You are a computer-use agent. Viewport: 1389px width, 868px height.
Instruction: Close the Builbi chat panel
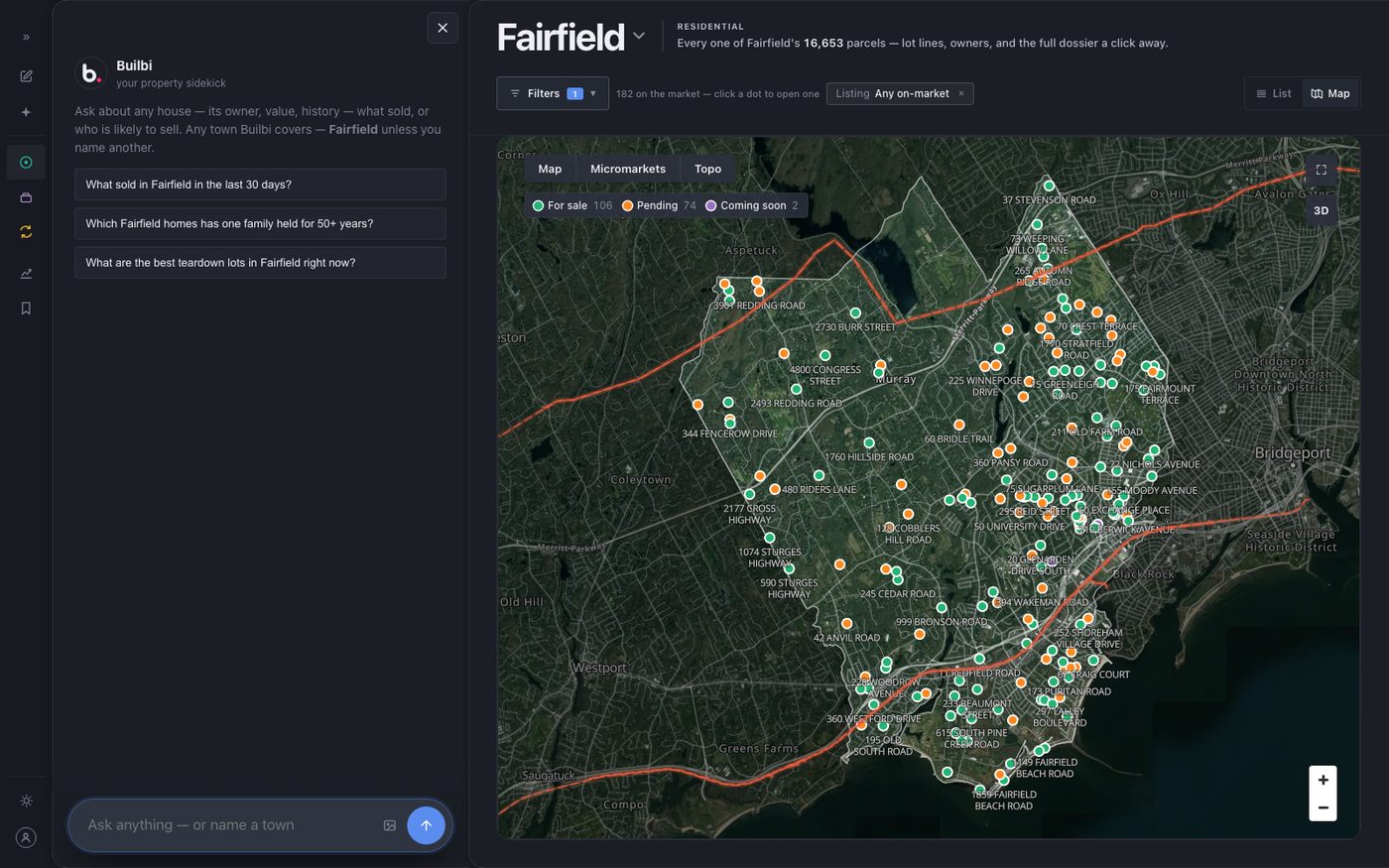(442, 28)
